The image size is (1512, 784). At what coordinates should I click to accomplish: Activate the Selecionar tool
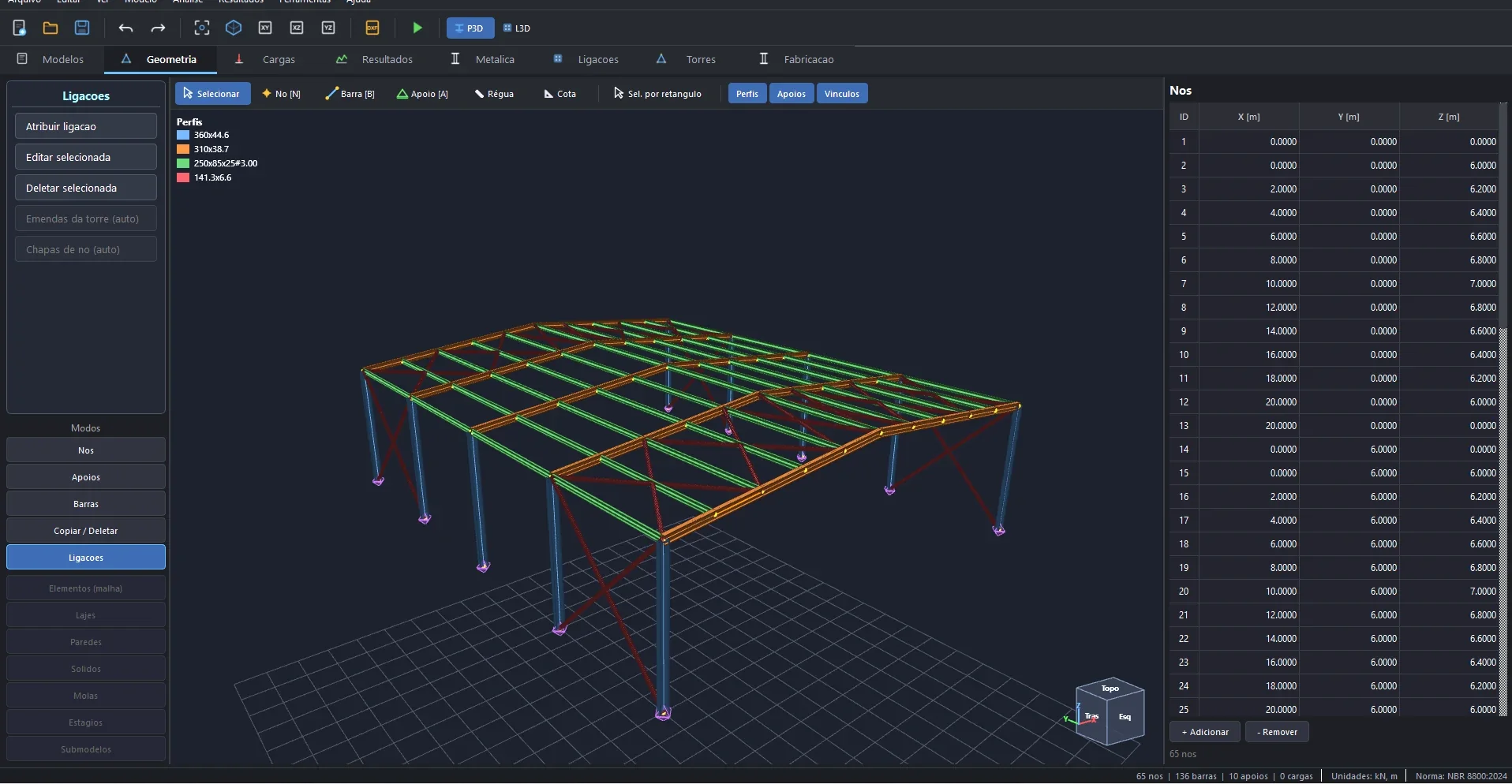pyautogui.click(x=212, y=94)
